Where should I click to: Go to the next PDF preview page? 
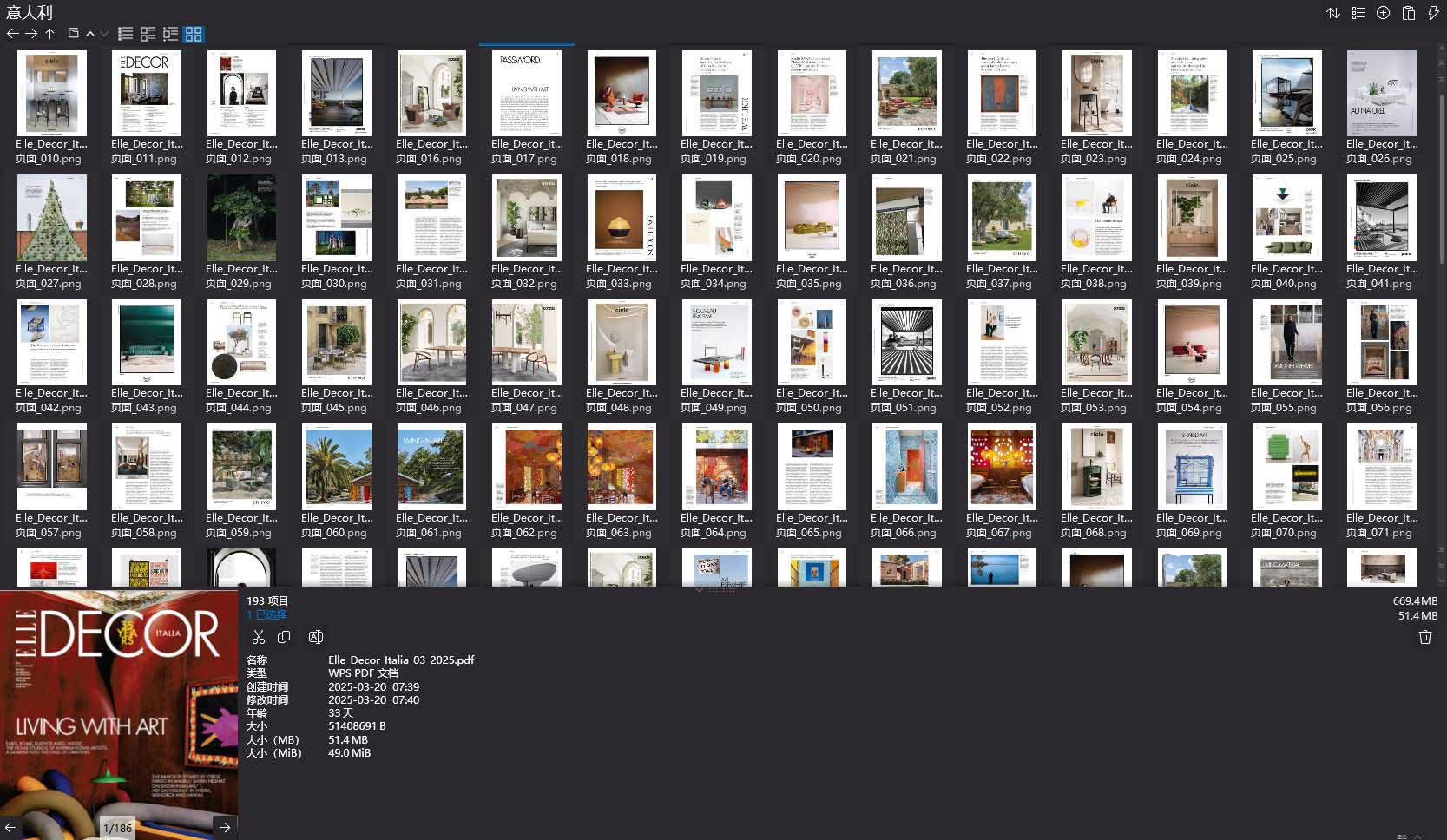click(225, 827)
